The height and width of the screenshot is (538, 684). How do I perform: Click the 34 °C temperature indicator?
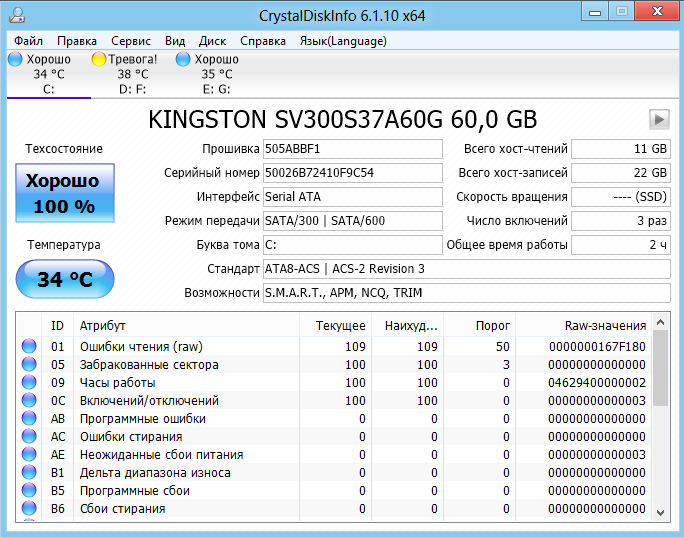point(65,279)
